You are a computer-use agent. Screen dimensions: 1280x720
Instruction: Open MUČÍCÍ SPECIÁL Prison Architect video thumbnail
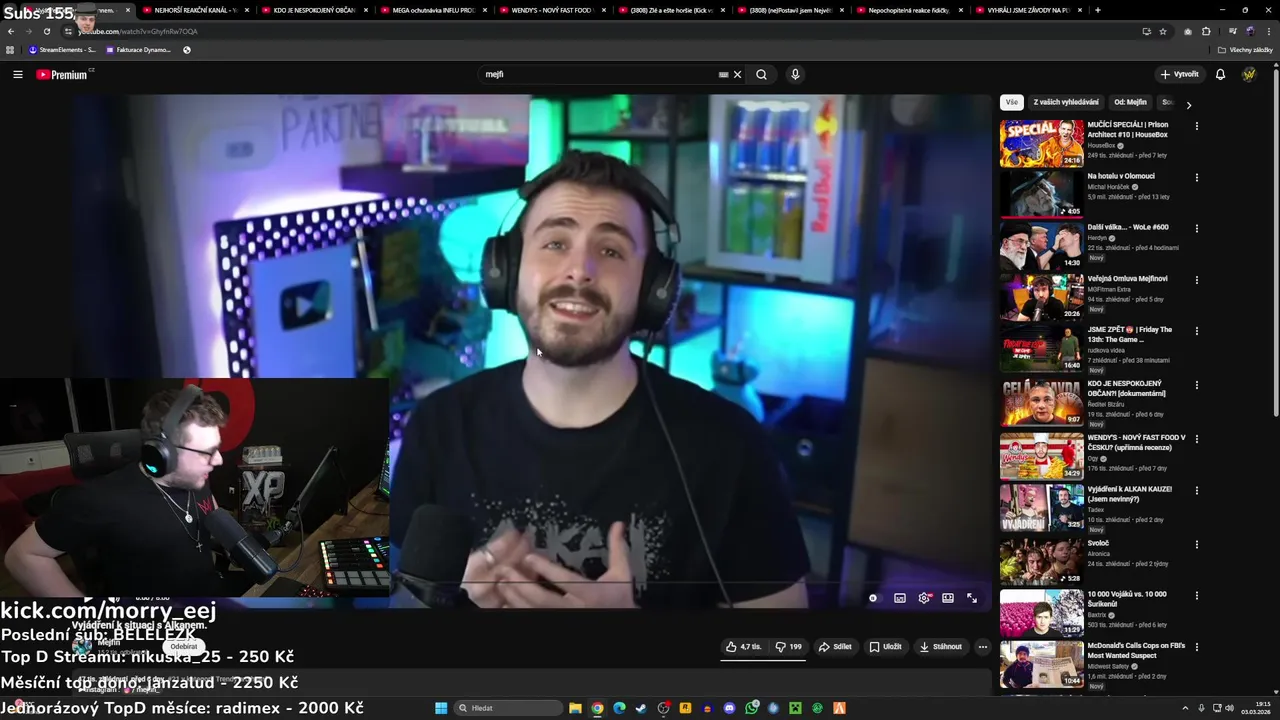tap(1042, 144)
